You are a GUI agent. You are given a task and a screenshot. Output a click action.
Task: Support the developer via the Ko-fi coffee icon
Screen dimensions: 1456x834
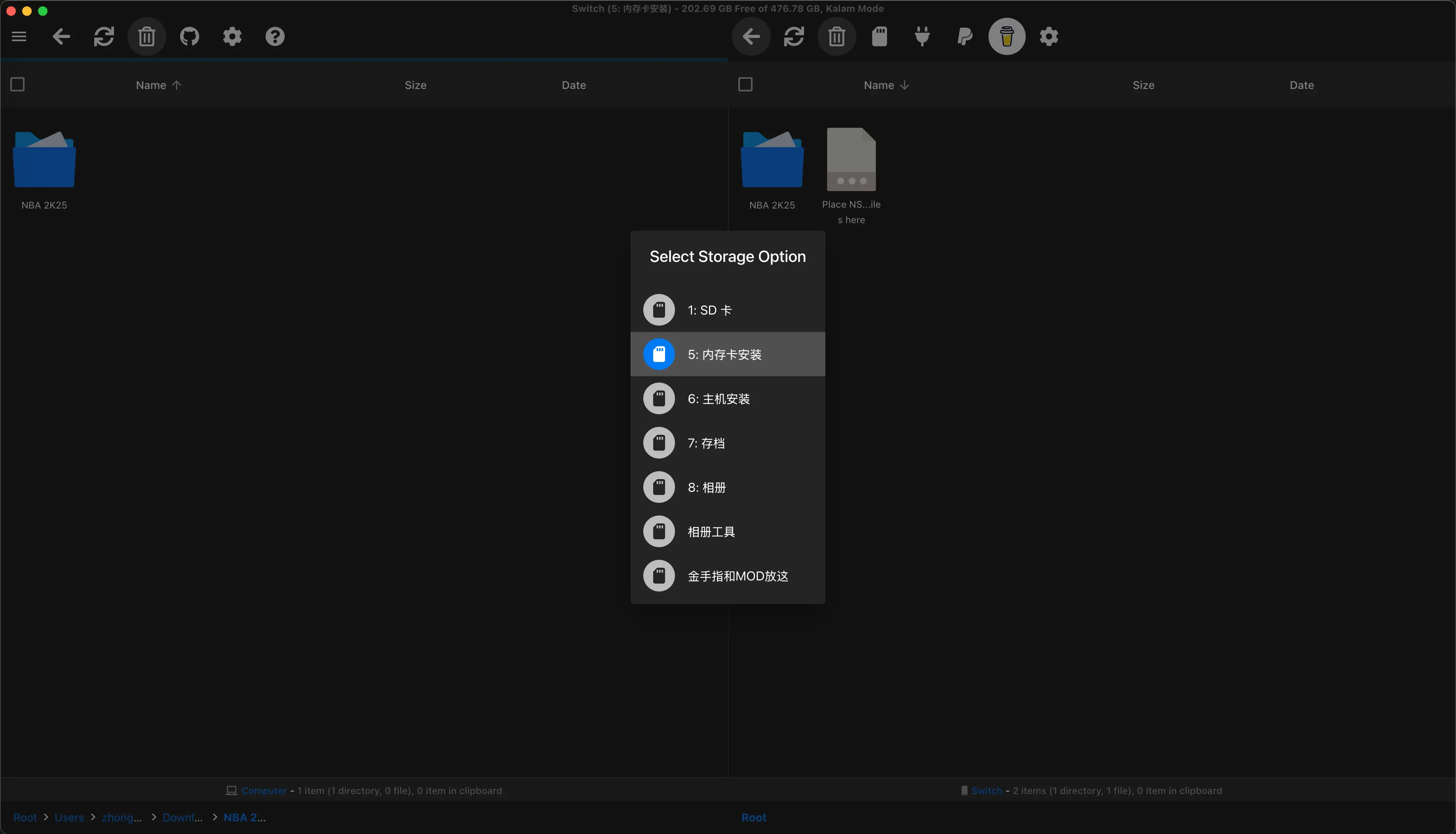pos(1007,36)
